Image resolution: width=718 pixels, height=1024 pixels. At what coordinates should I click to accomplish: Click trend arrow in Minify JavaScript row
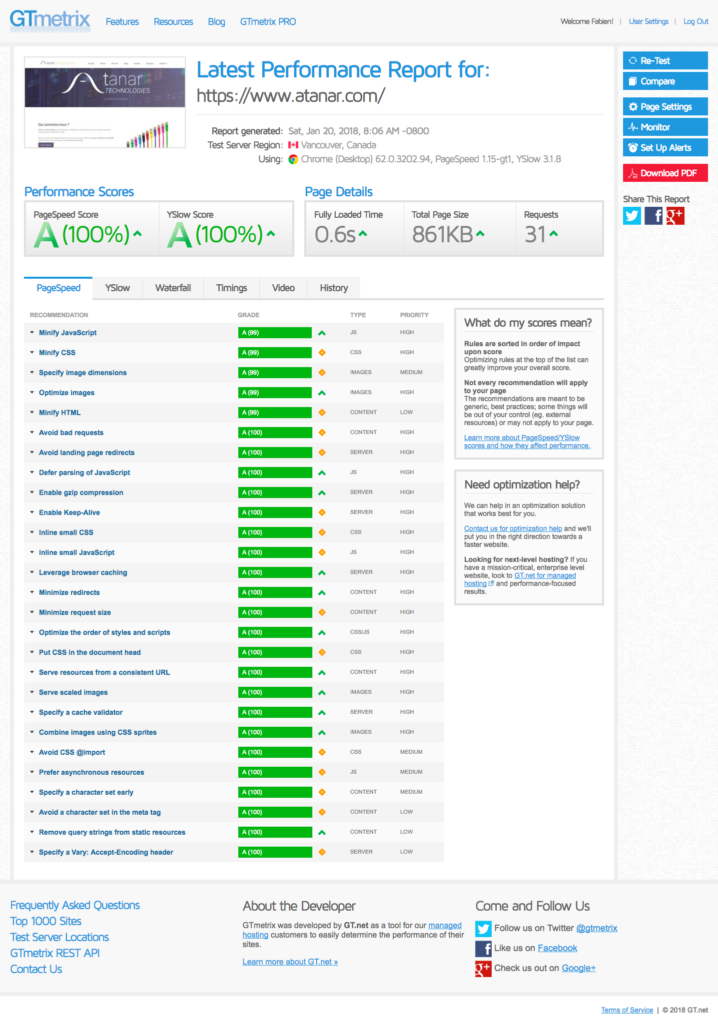(x=321, y=333)
